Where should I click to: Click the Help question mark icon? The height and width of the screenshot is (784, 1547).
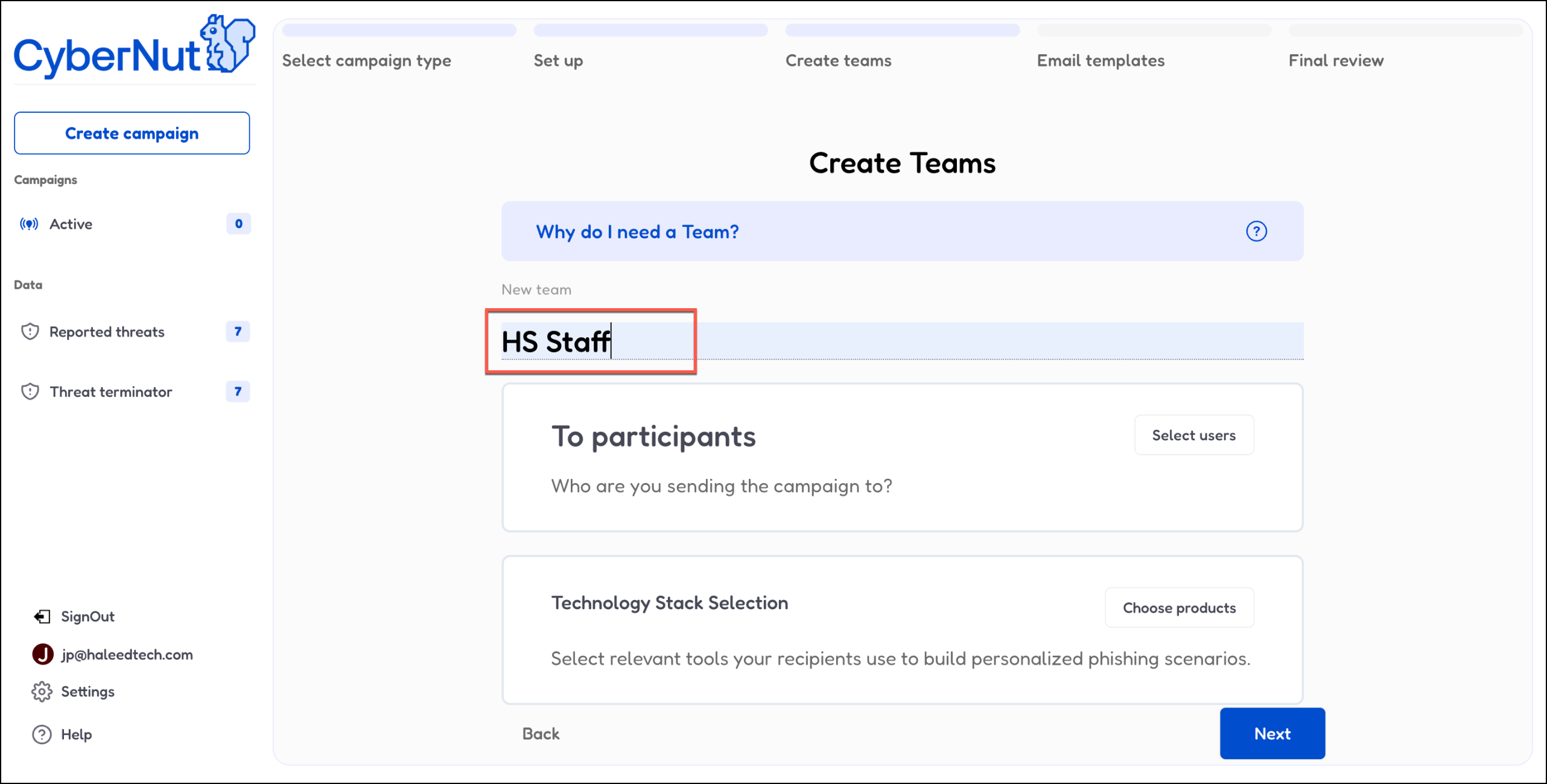(42, 735)
